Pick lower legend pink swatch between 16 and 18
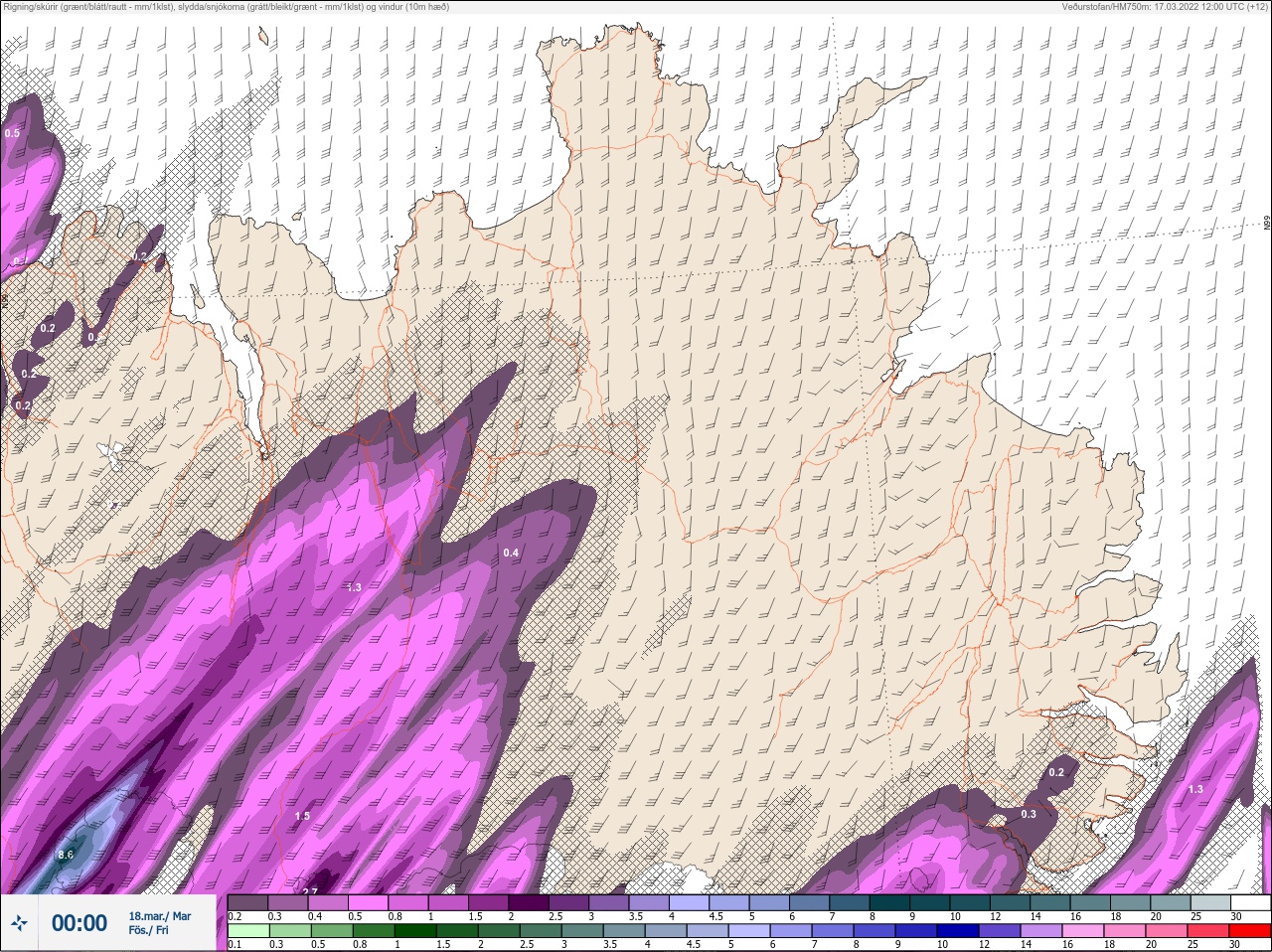1272x952 pixels. (x=1083, y=931)
